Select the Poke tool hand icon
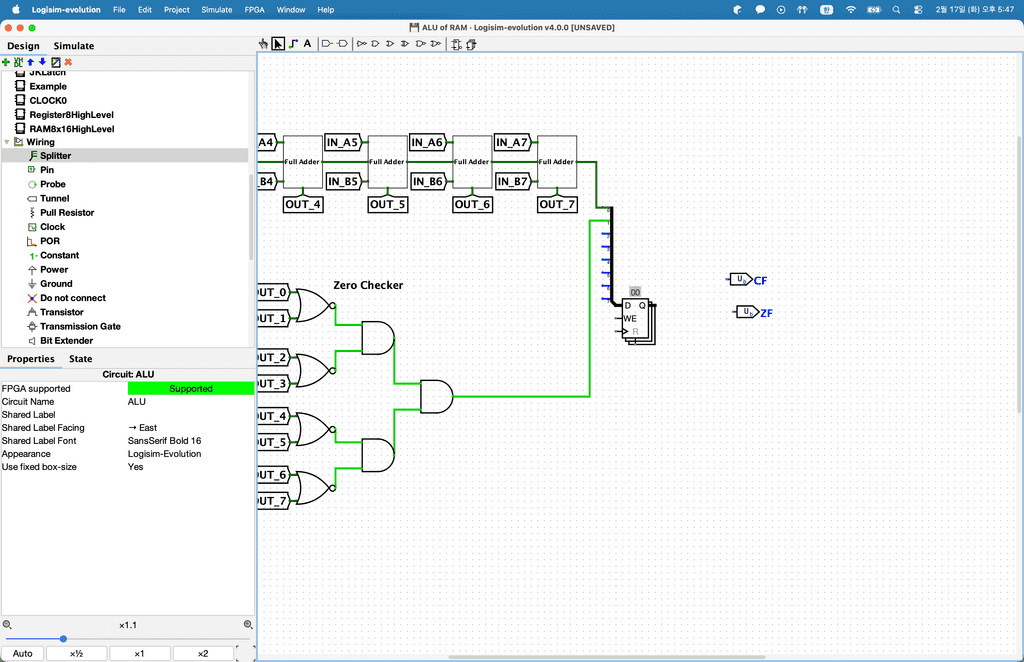This screenshot has height=662, width=1024. [264, 44]
